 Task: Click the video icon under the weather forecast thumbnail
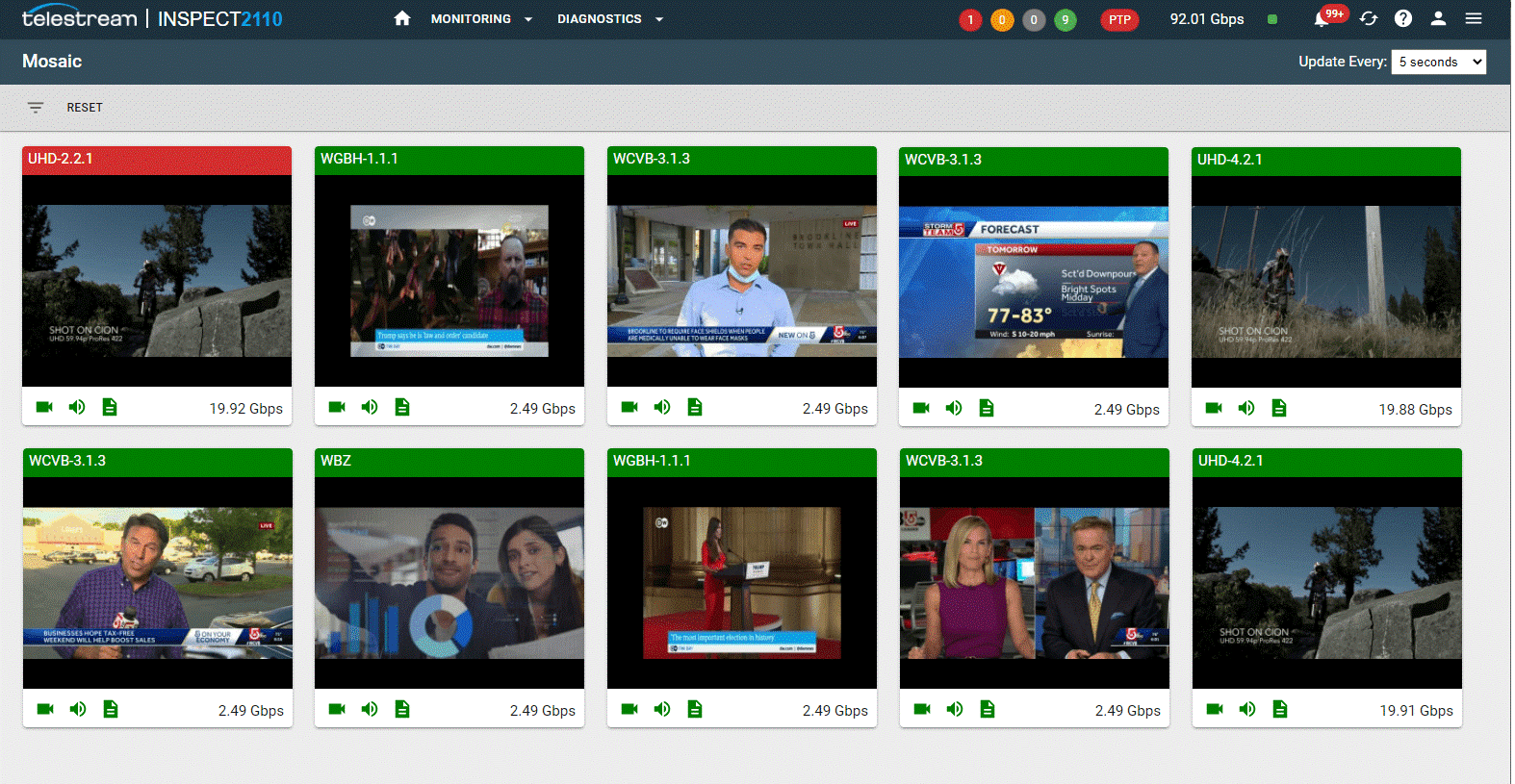[x=921, y=408]
